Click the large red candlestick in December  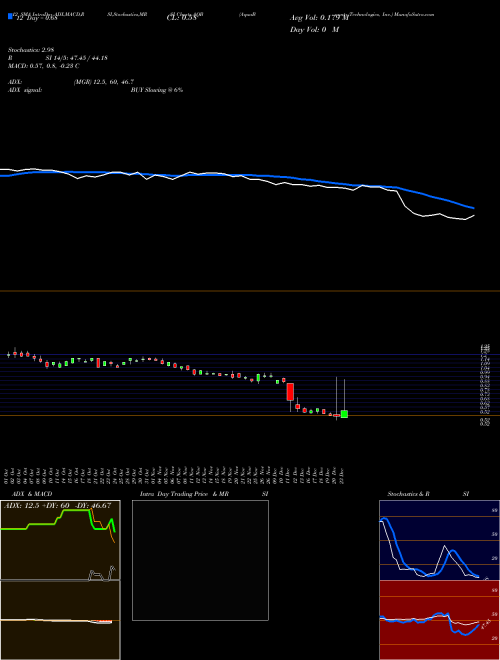(290, 391)
